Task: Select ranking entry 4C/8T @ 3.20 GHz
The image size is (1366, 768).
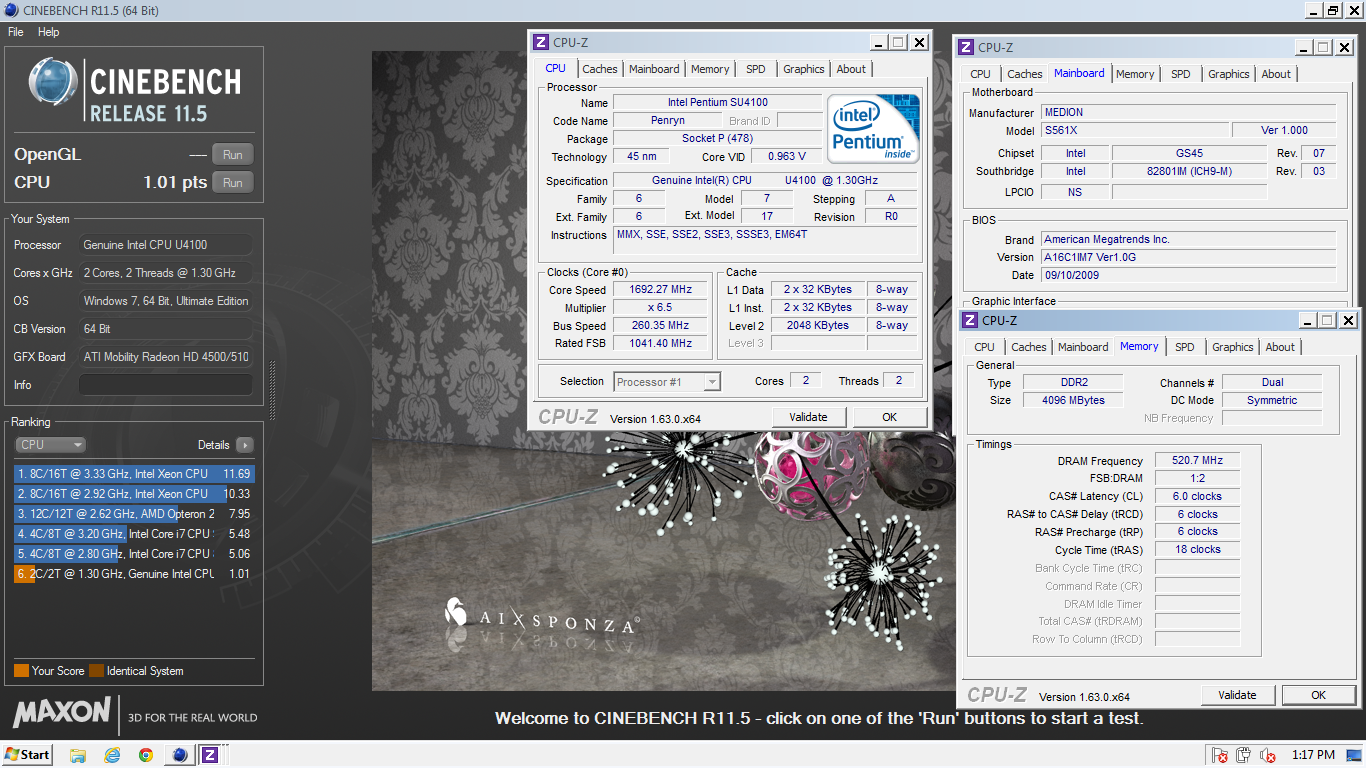Action: pyautogui.click(x=134, y=534)
